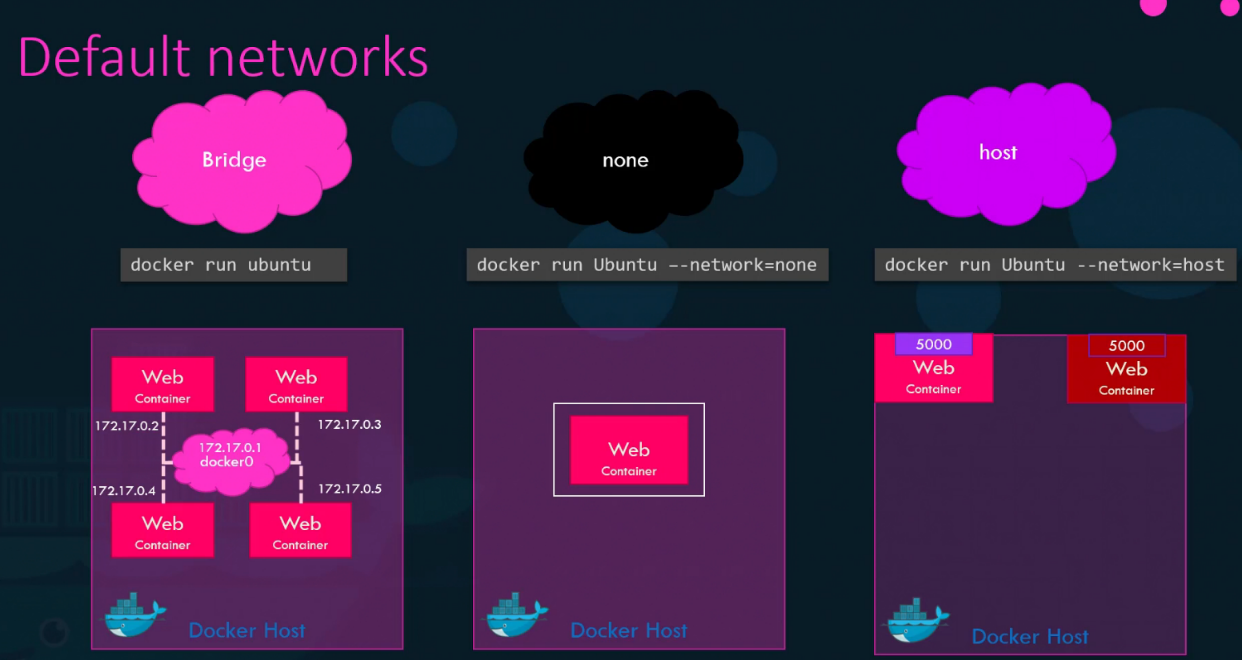This screenshot has height=660, width=1242.
Task: Select the docker run ubuntu command box
Action: [233, 264]
